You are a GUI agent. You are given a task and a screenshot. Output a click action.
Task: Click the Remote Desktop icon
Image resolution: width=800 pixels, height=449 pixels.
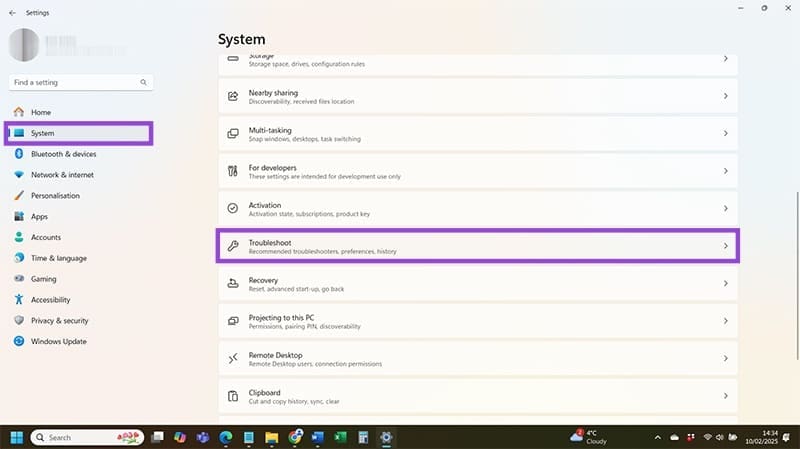point(233,359)
